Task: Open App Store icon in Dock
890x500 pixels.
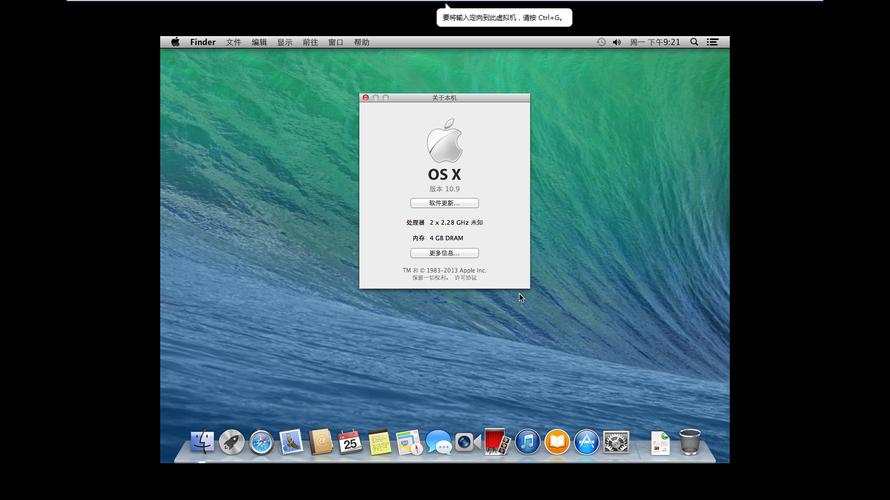Action: pos(586,442)
